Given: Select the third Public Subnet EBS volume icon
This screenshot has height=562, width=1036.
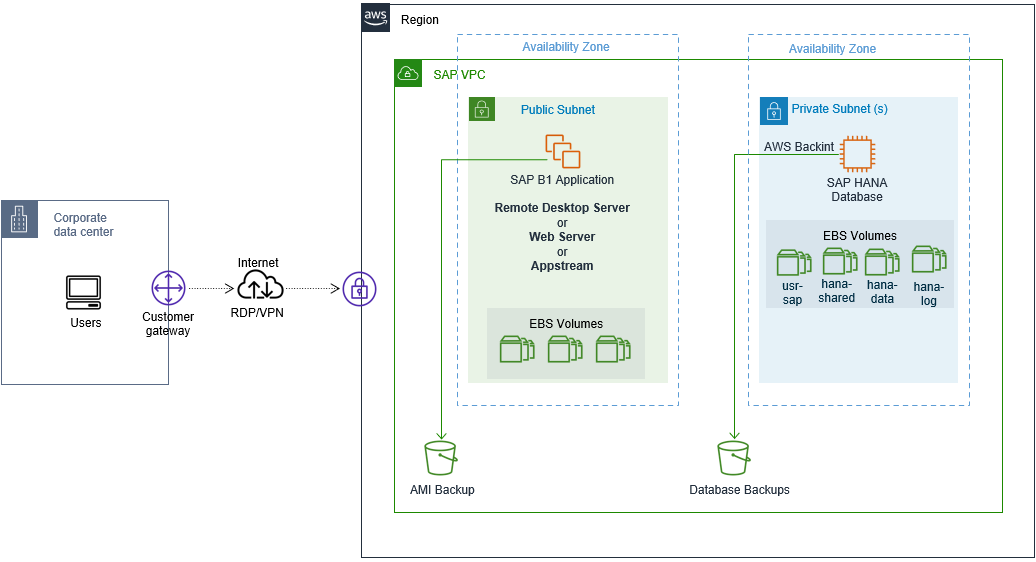Looking at the screenshot, I should (613, 349).
